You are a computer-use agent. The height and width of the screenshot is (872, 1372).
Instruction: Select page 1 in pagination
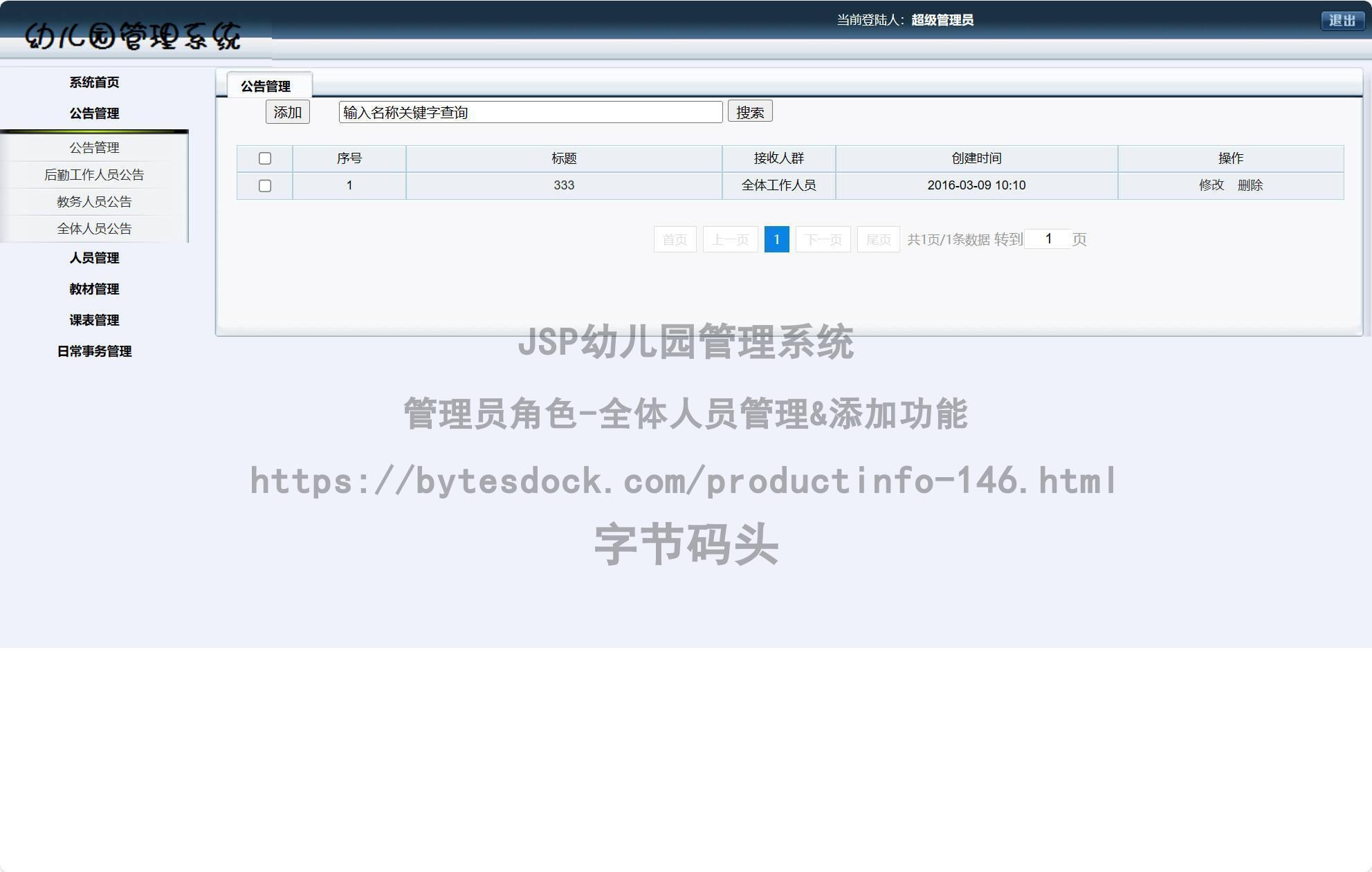[x=776, y=239]
